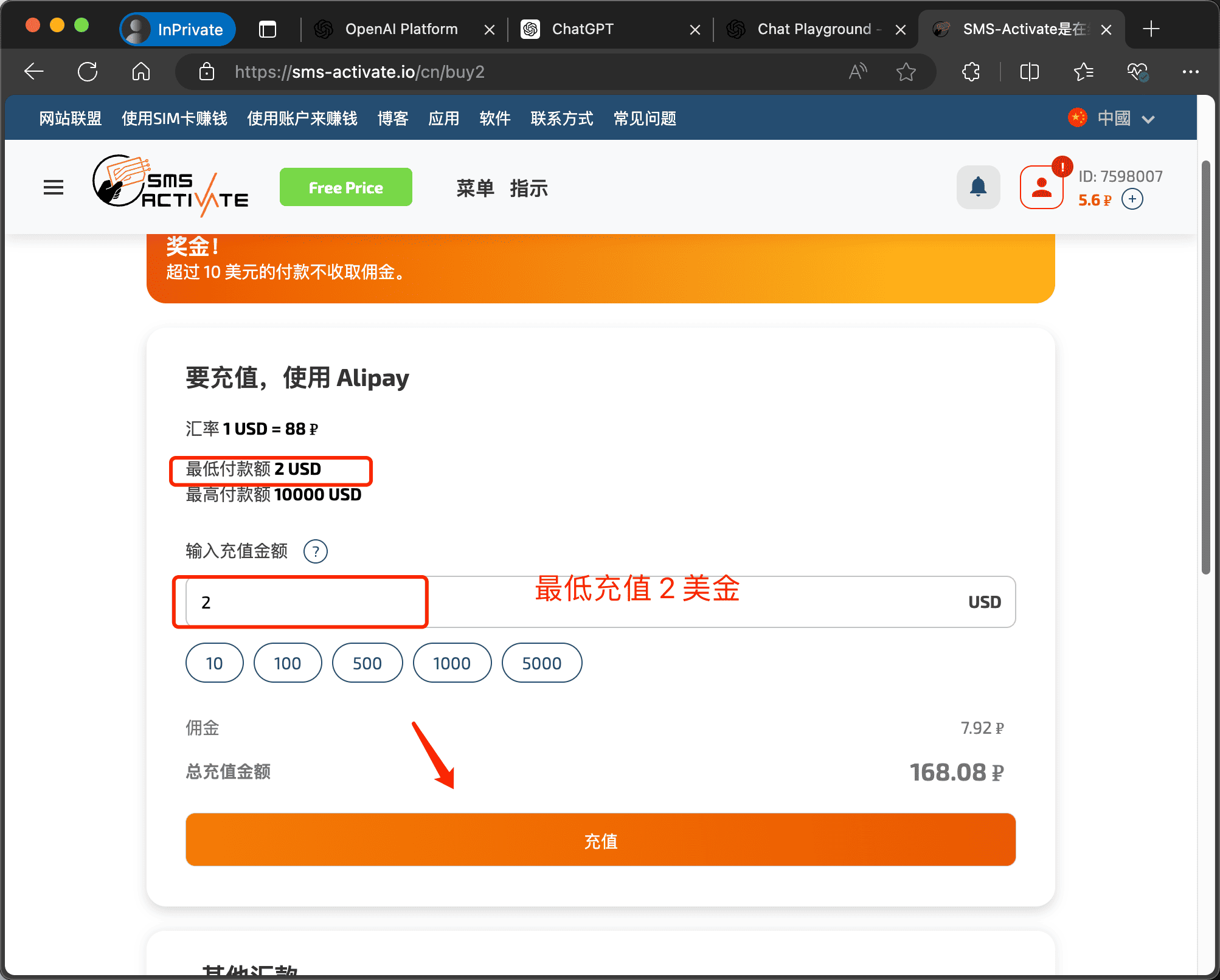Open the user profile avatar icon

[x=1041, y=188]
